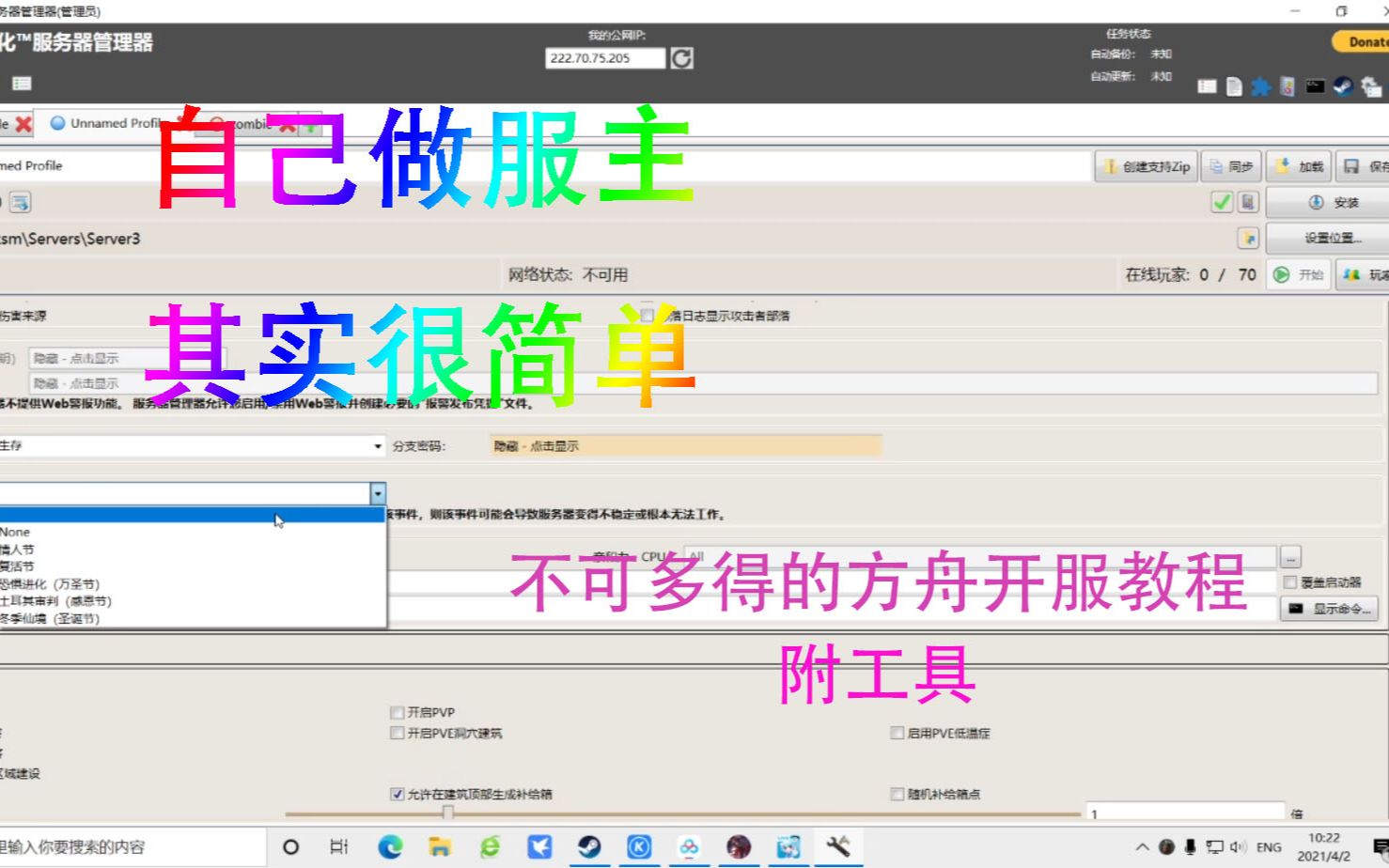Click the folder browse icon above 设置位置
This screenshot has height=868, width=1389.
coord(1248,238)
